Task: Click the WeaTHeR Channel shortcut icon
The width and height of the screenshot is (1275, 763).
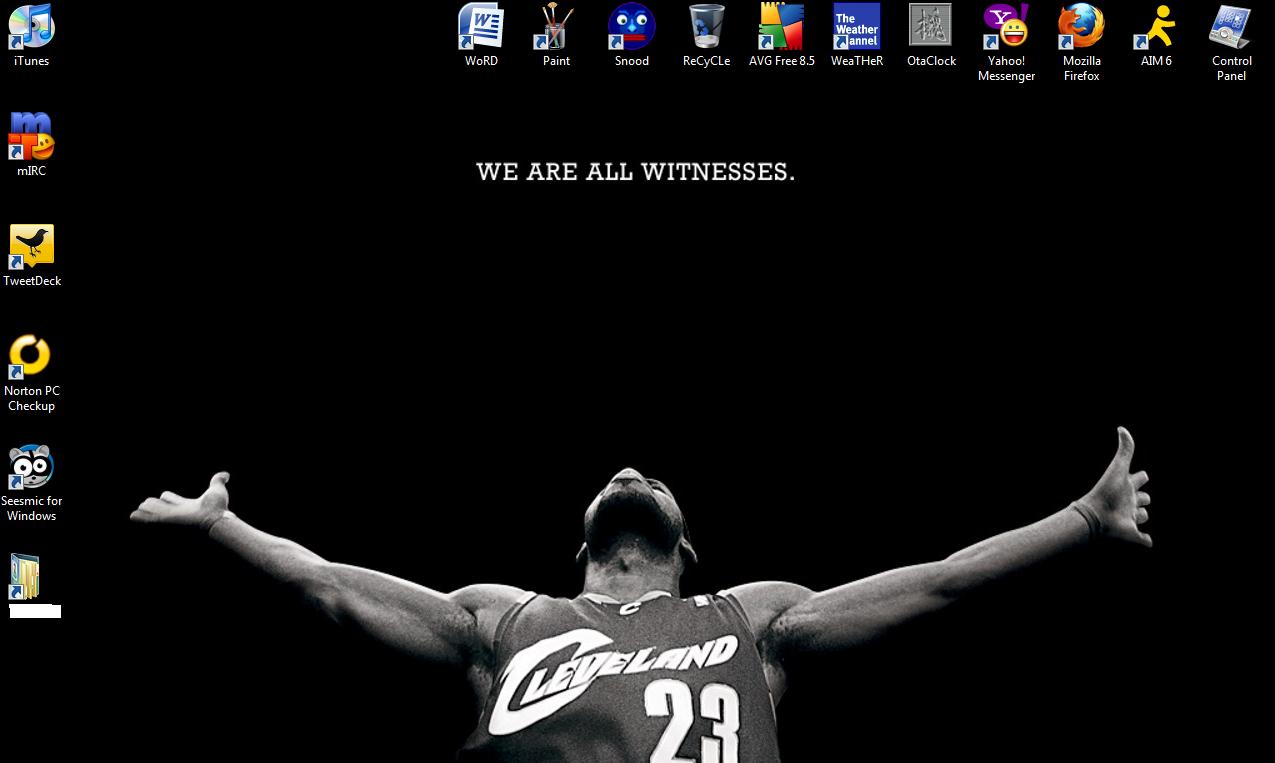Action: 856,27
